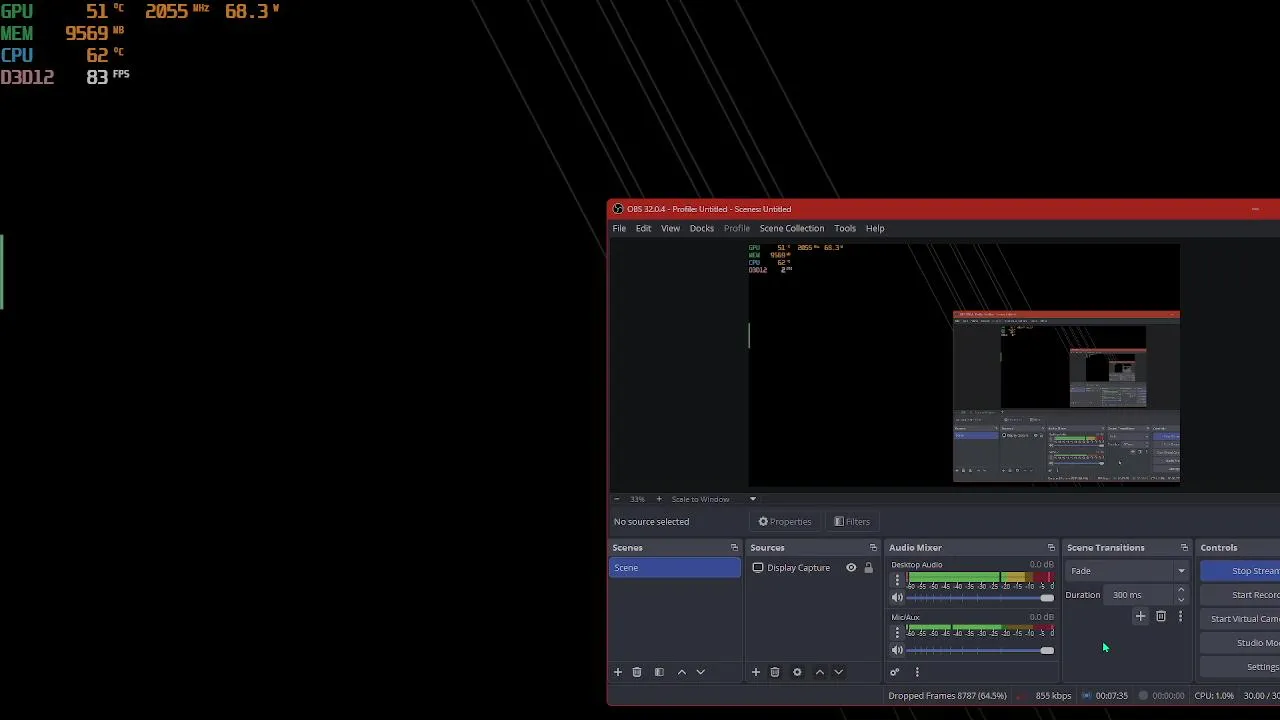Toggle the Display Capture lock
Image resolution: width=1280 pixels, height=720 pixels.
(x=868, y=568)
